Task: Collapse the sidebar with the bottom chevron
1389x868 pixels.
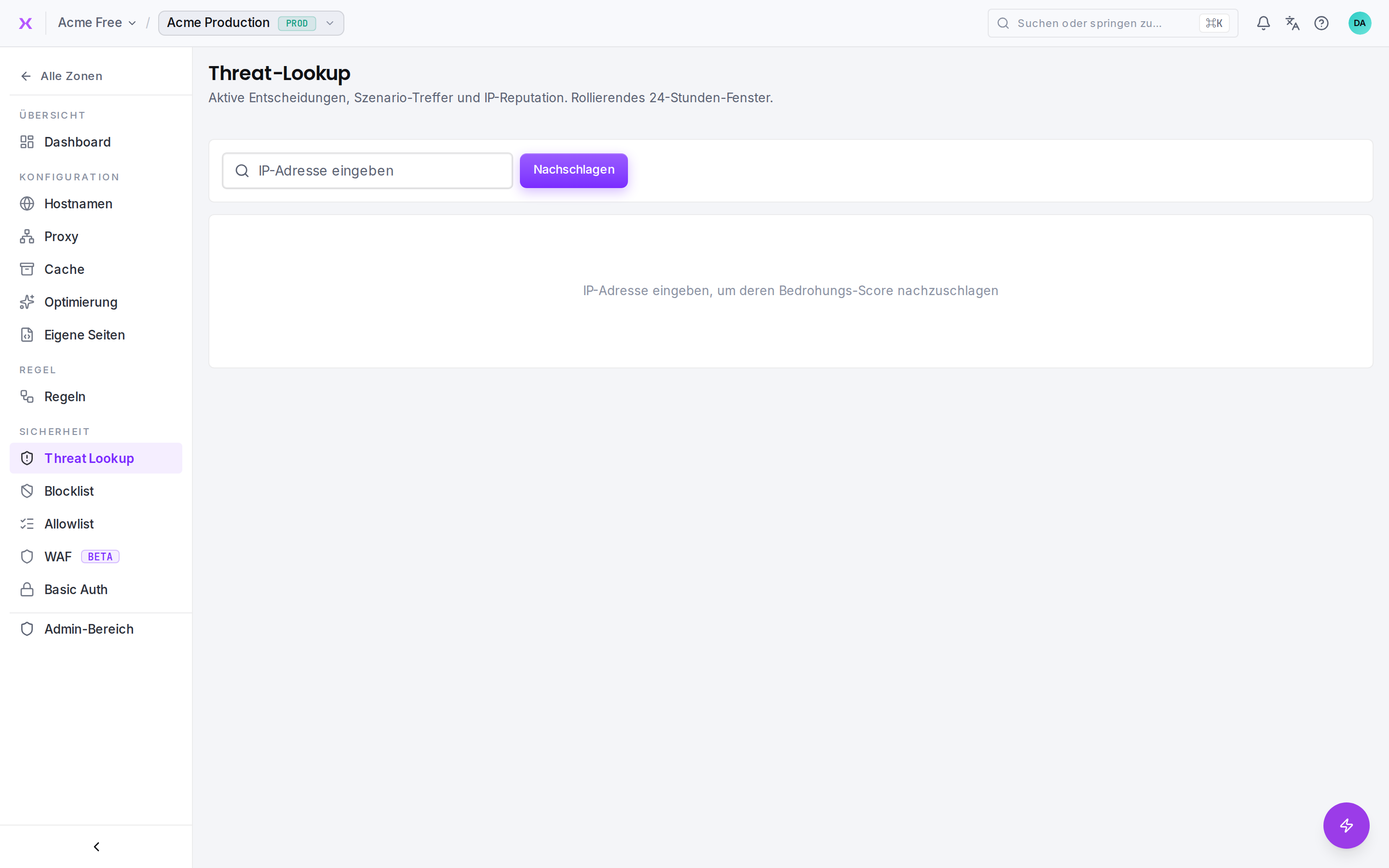Action: 96,846
